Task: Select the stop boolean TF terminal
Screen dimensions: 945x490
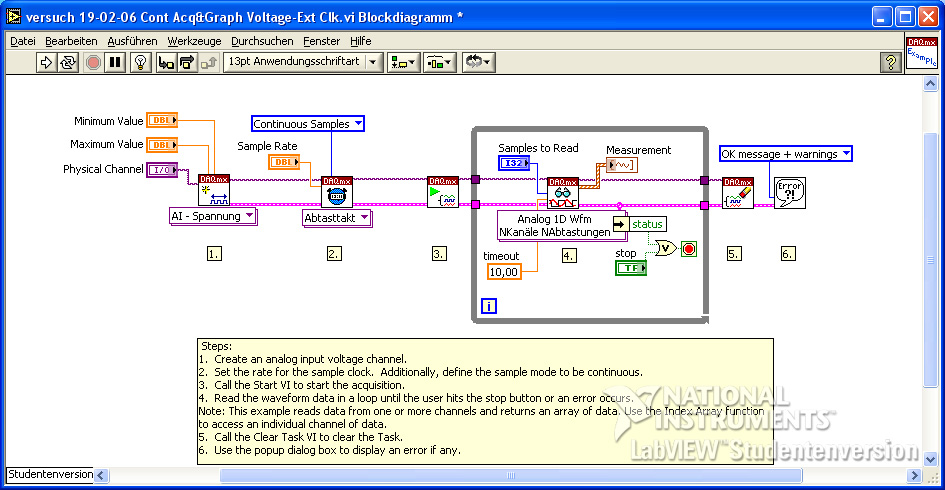Action: pyautogui.click(x=630, y=268)
